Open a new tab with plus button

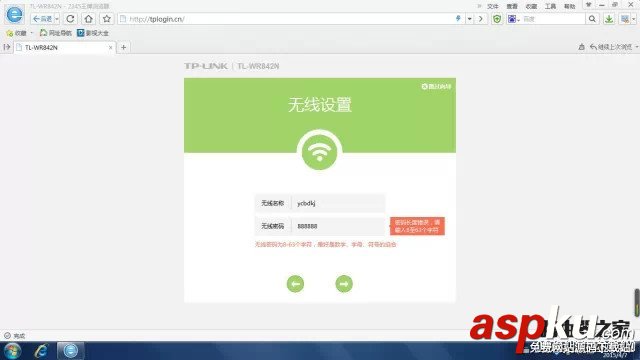click(123, 47)
